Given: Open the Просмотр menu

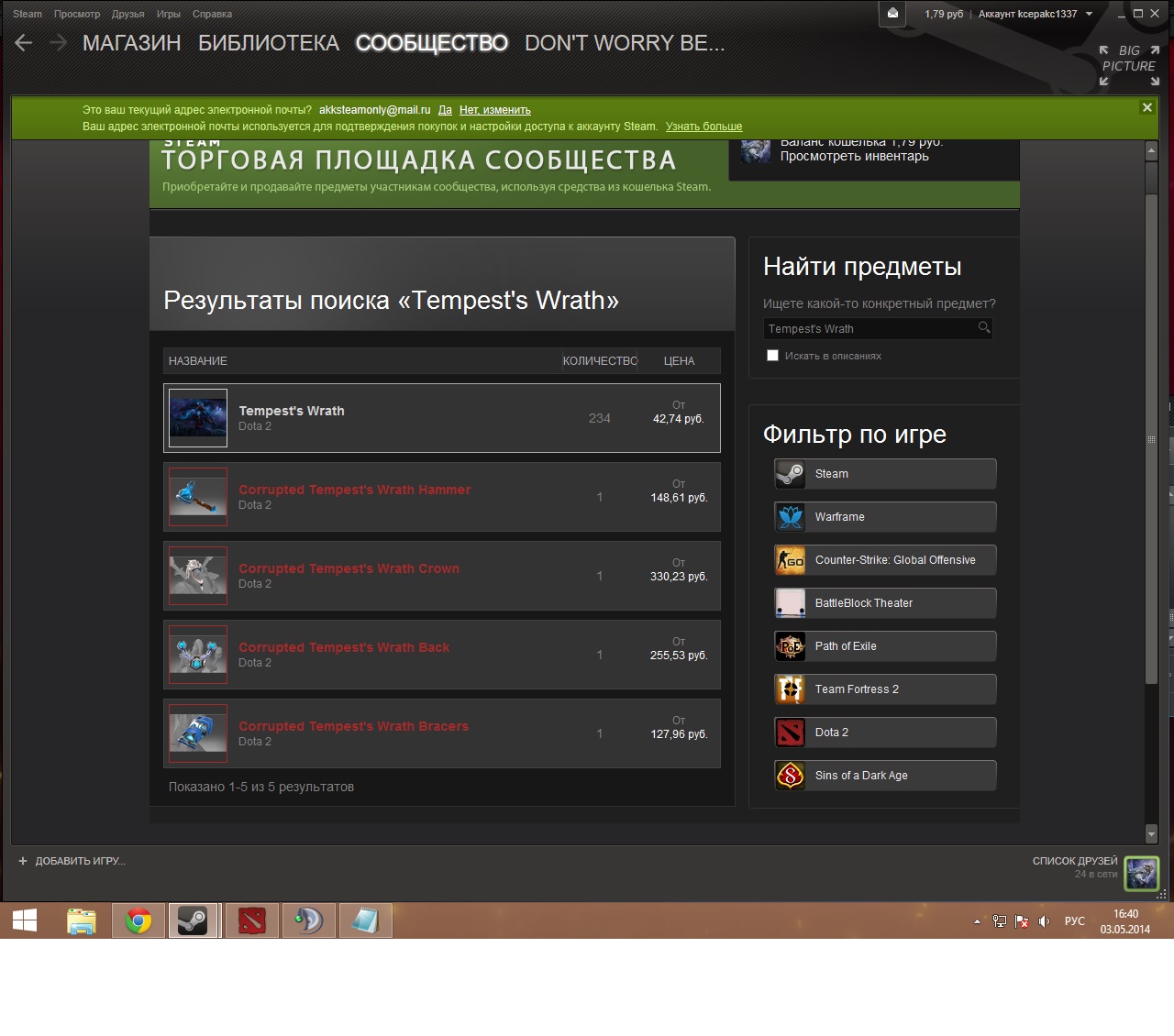Looking at the screenshot, I should click(77, 14).
